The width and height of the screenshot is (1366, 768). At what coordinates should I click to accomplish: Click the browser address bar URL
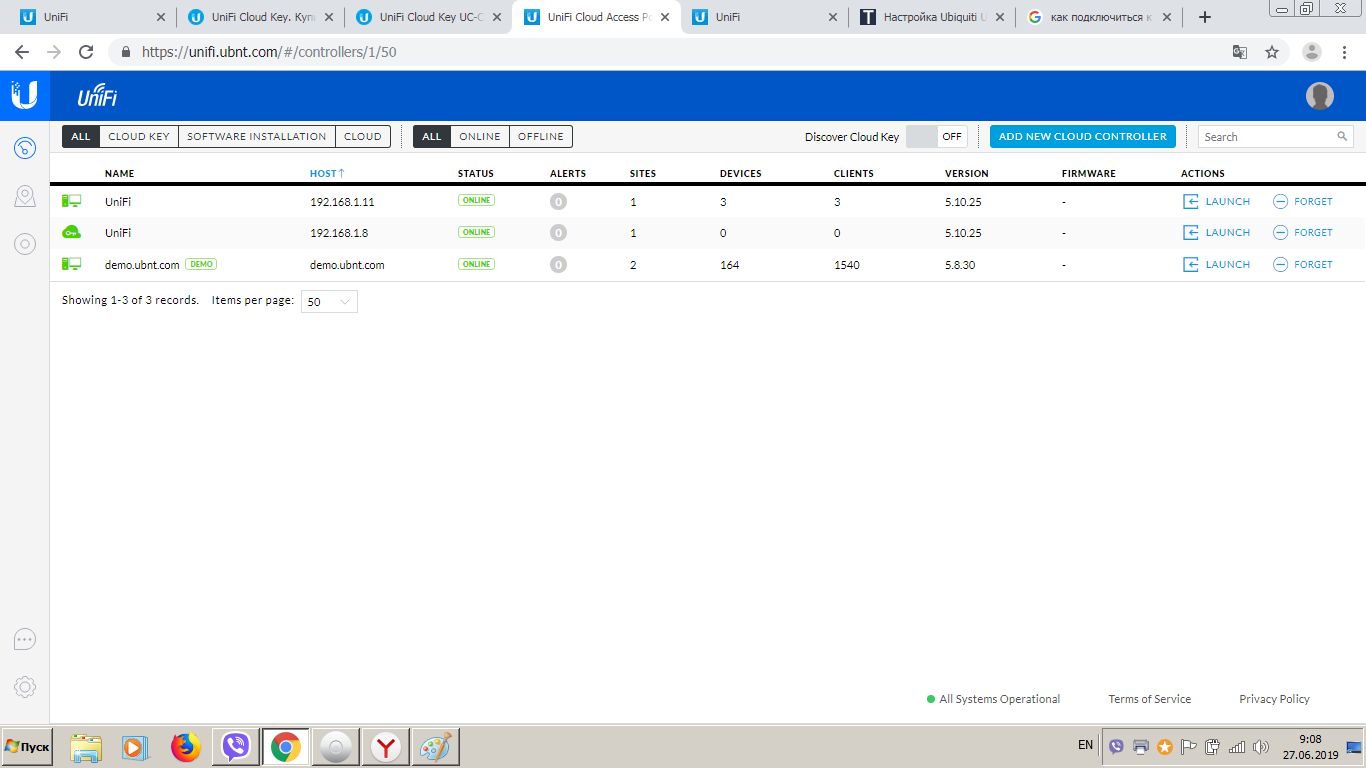[269, 52]
